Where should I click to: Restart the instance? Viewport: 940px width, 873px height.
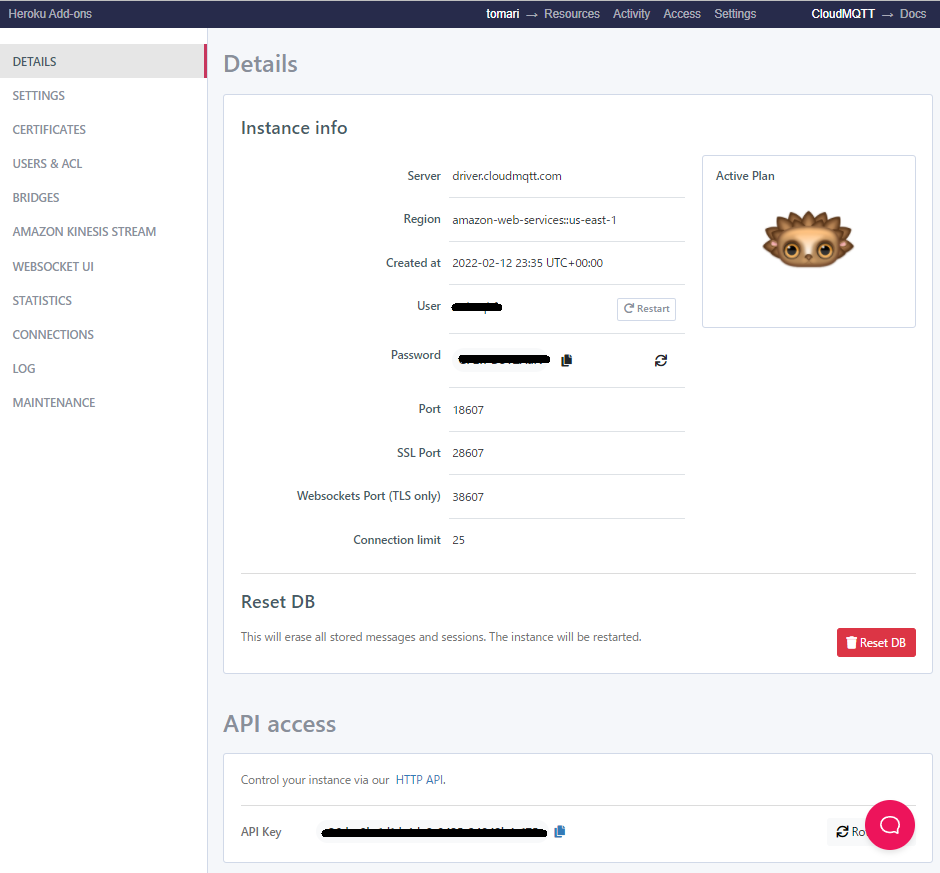[x=646, y=309]
